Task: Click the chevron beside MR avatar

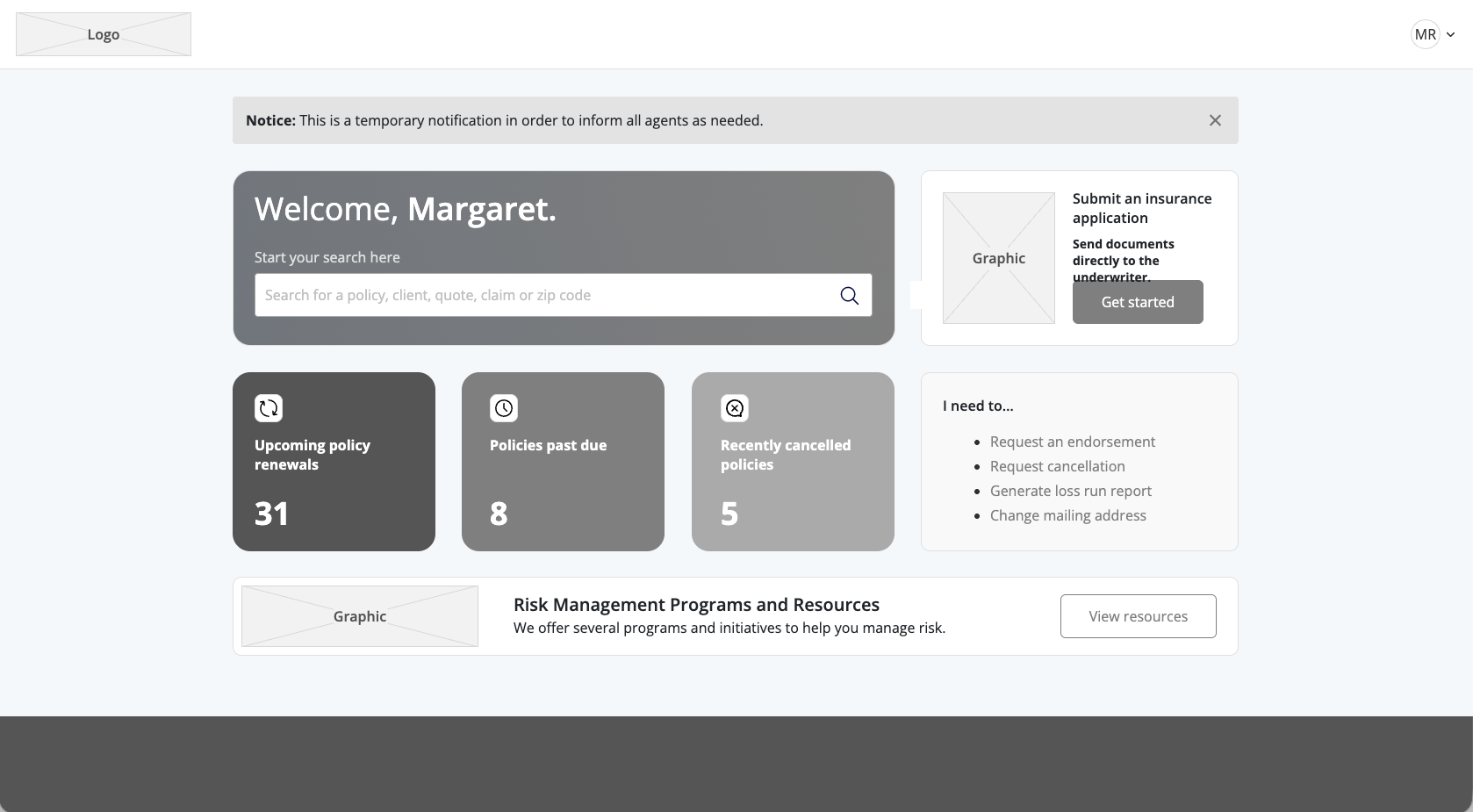Action: click(x=1450, y=35)
